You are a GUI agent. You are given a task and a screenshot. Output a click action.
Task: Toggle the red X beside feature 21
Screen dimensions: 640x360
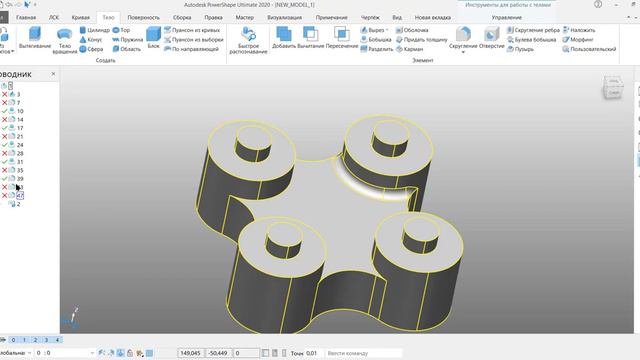(x=4, y=136)
